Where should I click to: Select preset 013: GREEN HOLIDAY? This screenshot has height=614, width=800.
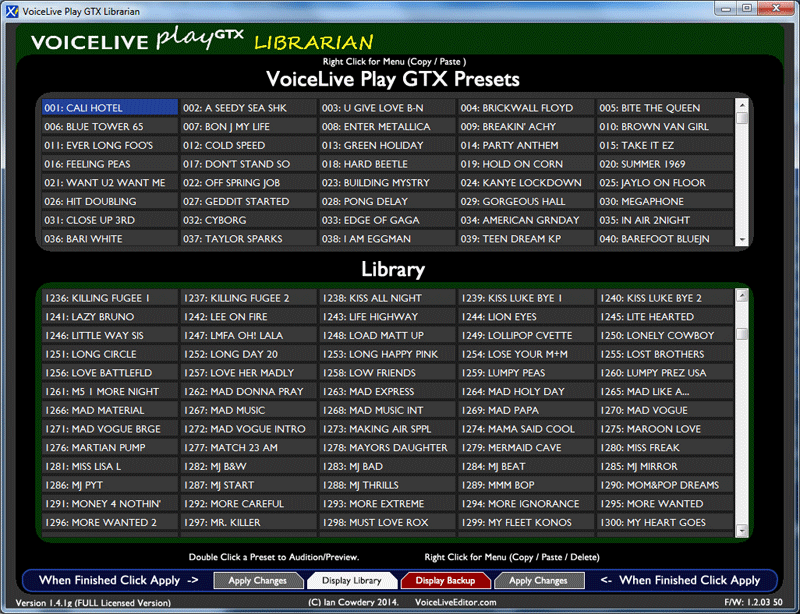[x=387, y=145]
